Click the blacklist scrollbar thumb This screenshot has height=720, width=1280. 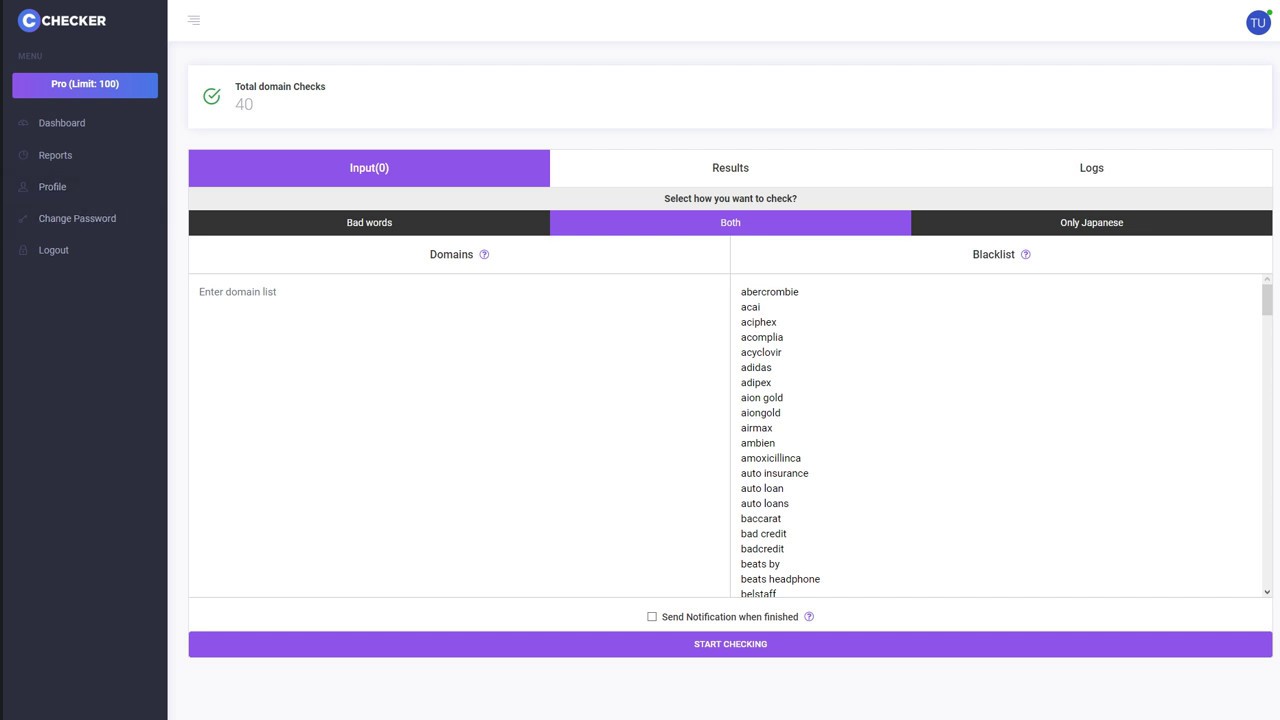click(1267, 300)
